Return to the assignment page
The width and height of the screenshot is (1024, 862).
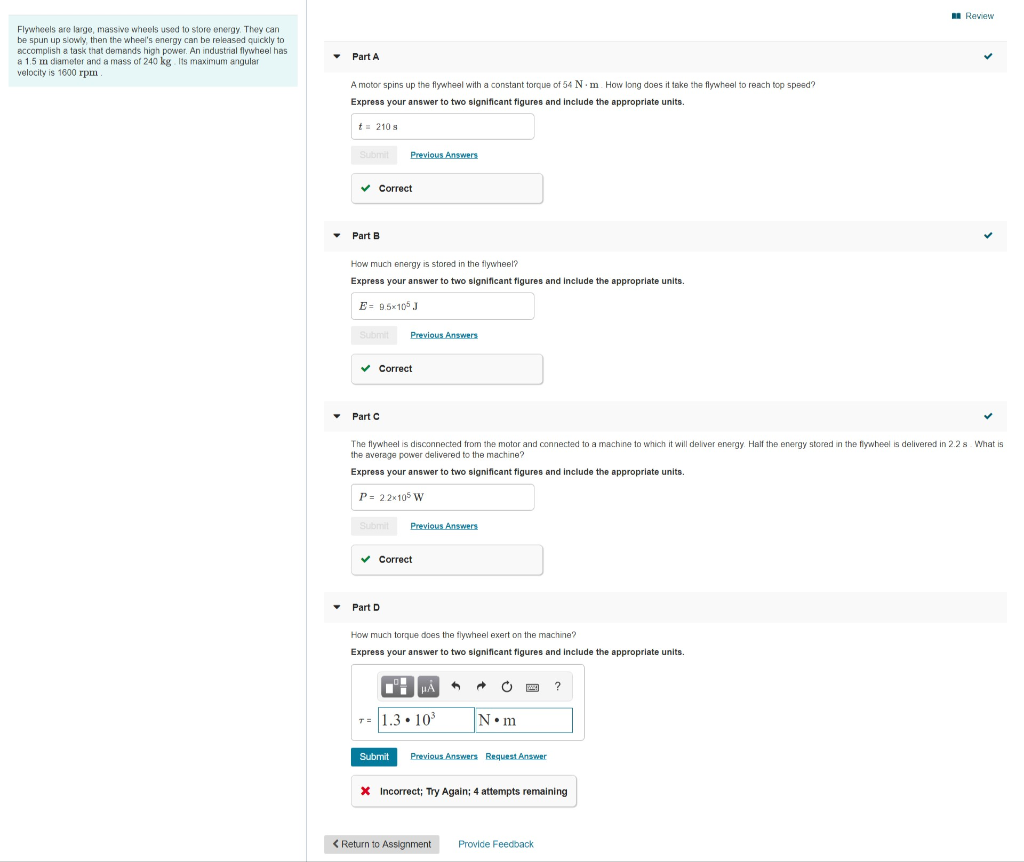coord(381,844)
